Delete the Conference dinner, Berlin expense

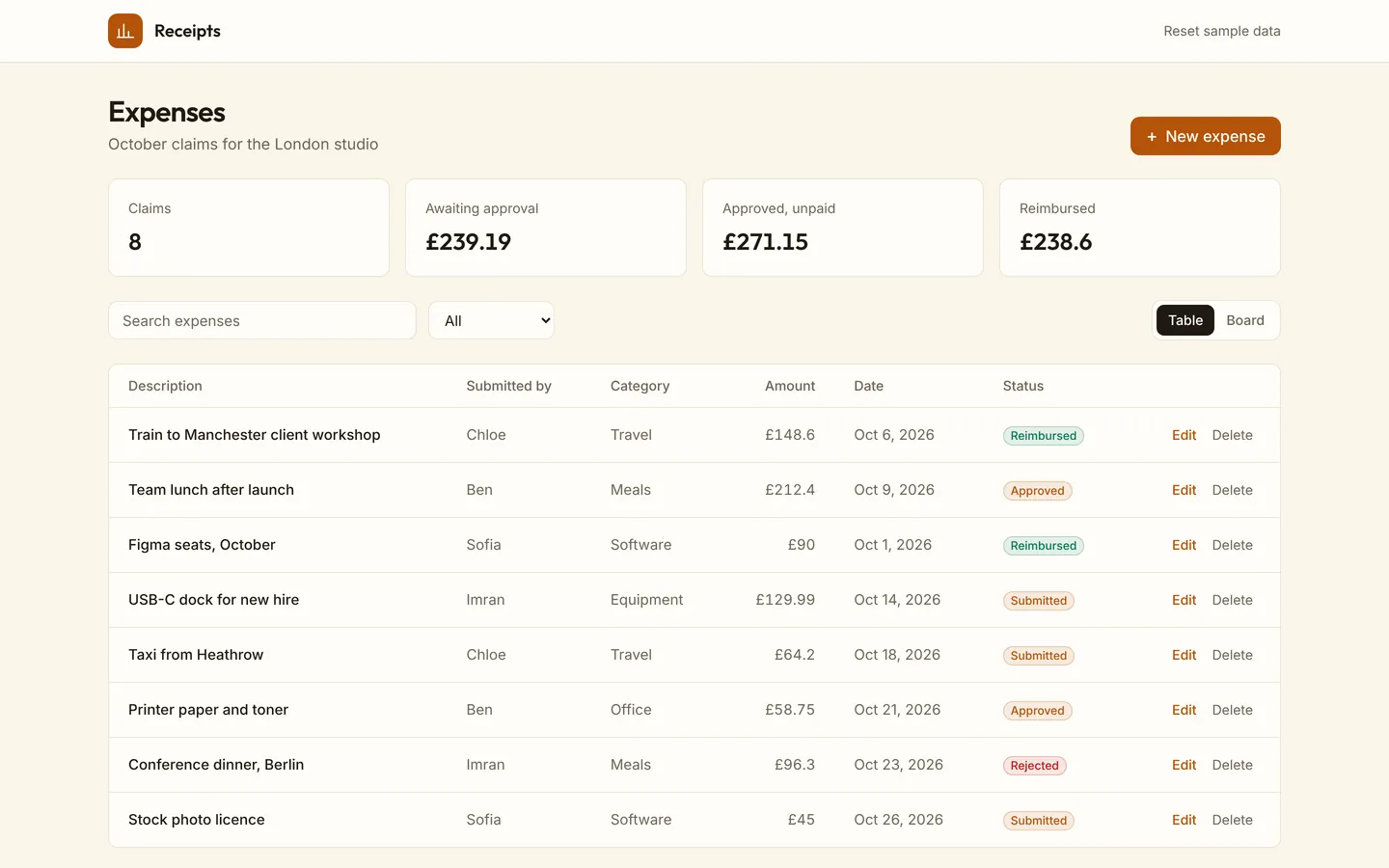1232,765
